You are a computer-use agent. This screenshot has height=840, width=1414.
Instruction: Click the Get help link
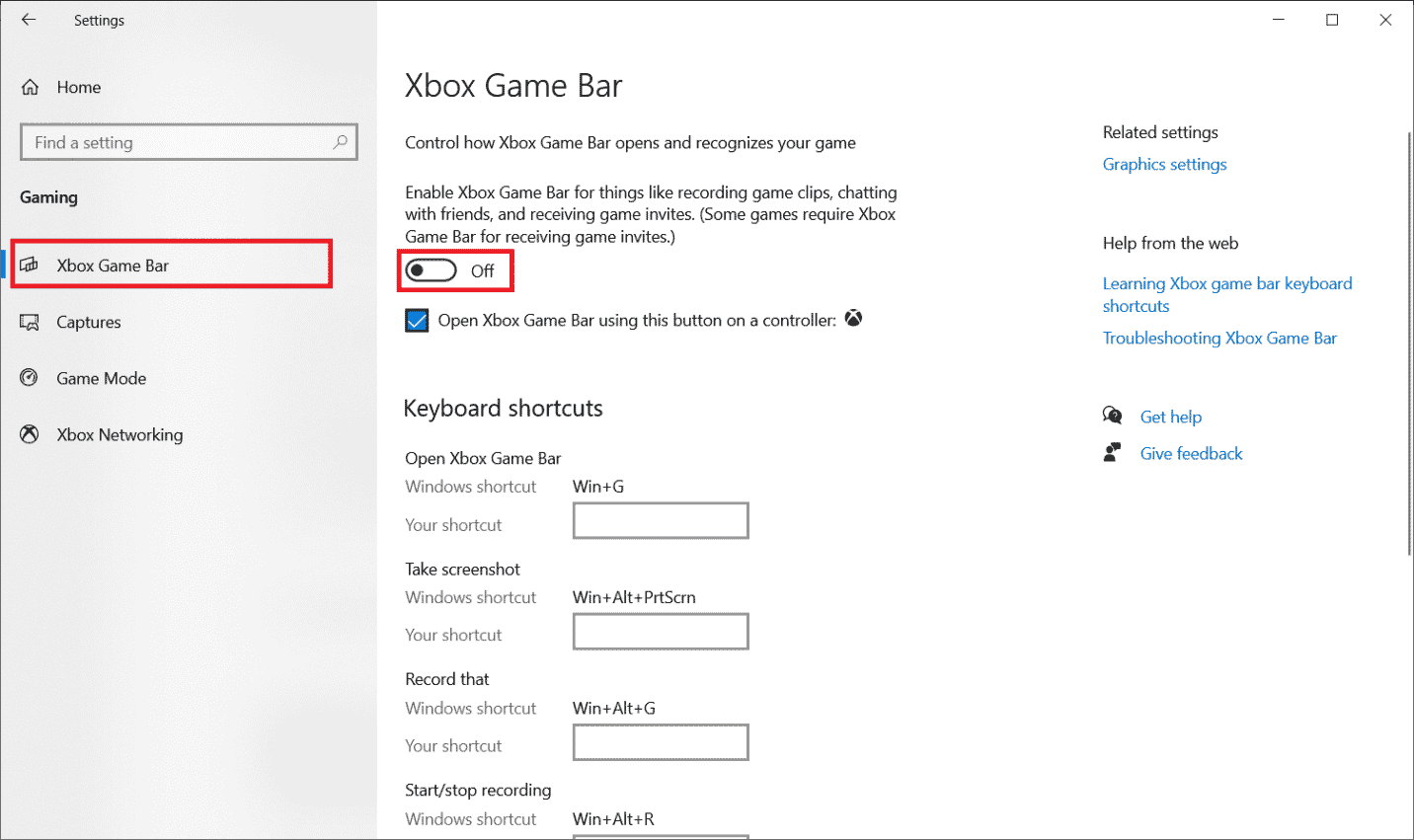(x=1171, y=417)
